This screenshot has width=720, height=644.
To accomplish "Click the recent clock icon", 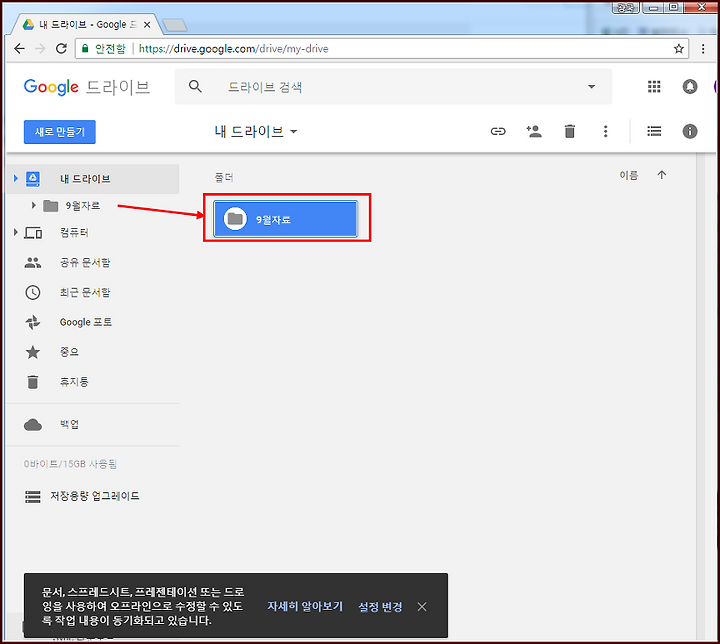I will coord(33,293).
